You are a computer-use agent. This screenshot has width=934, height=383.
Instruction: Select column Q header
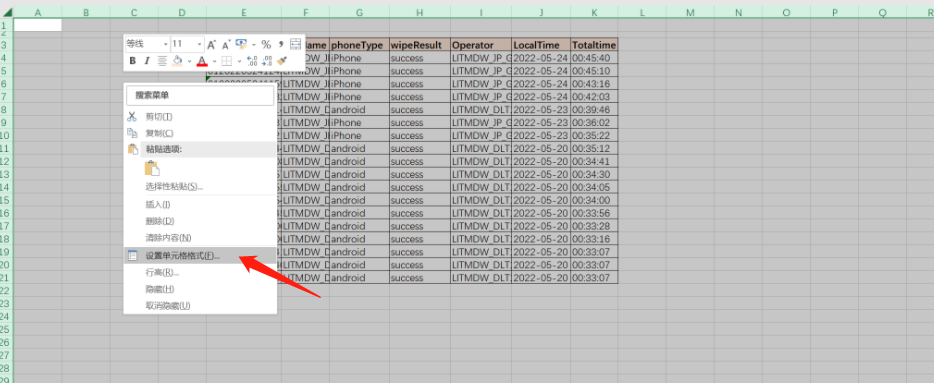coord(883,12)
